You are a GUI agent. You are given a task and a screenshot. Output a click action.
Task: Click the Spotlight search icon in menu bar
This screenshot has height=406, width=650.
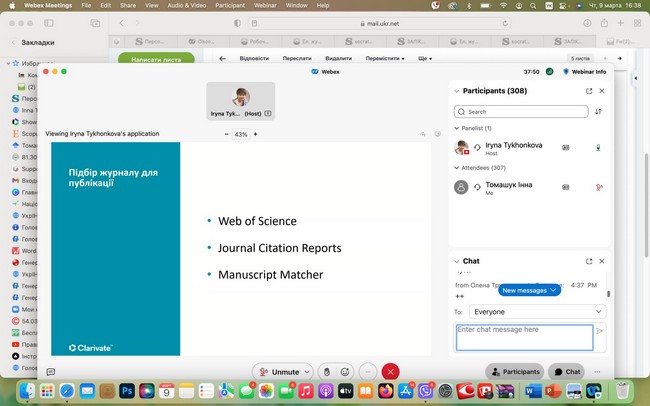[x=533, y=5]
